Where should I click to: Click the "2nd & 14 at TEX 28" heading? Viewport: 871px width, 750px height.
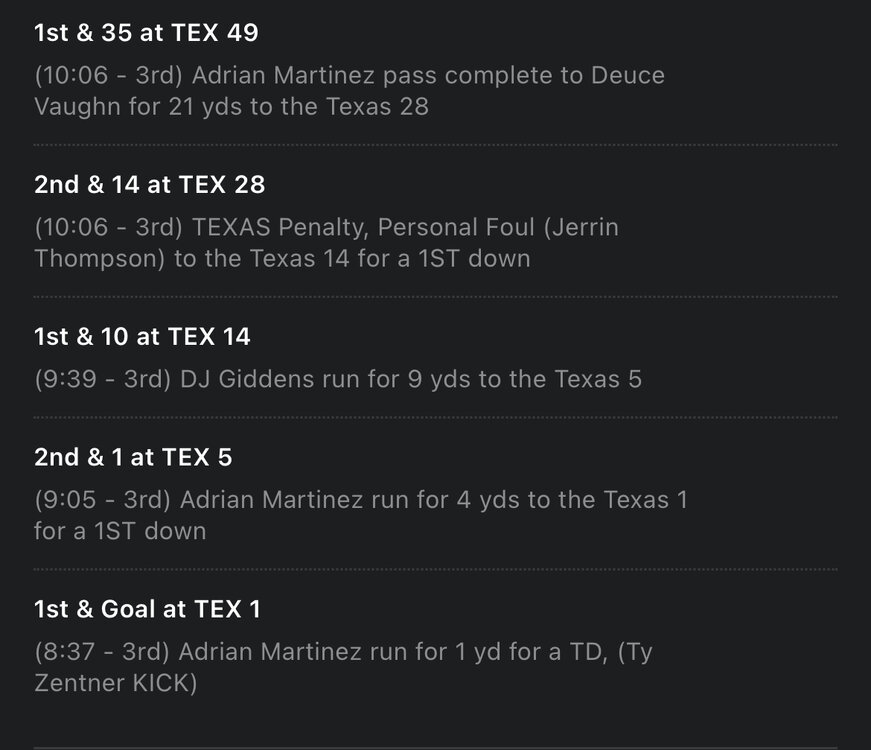pyautogui.click(x=149, y=185)
